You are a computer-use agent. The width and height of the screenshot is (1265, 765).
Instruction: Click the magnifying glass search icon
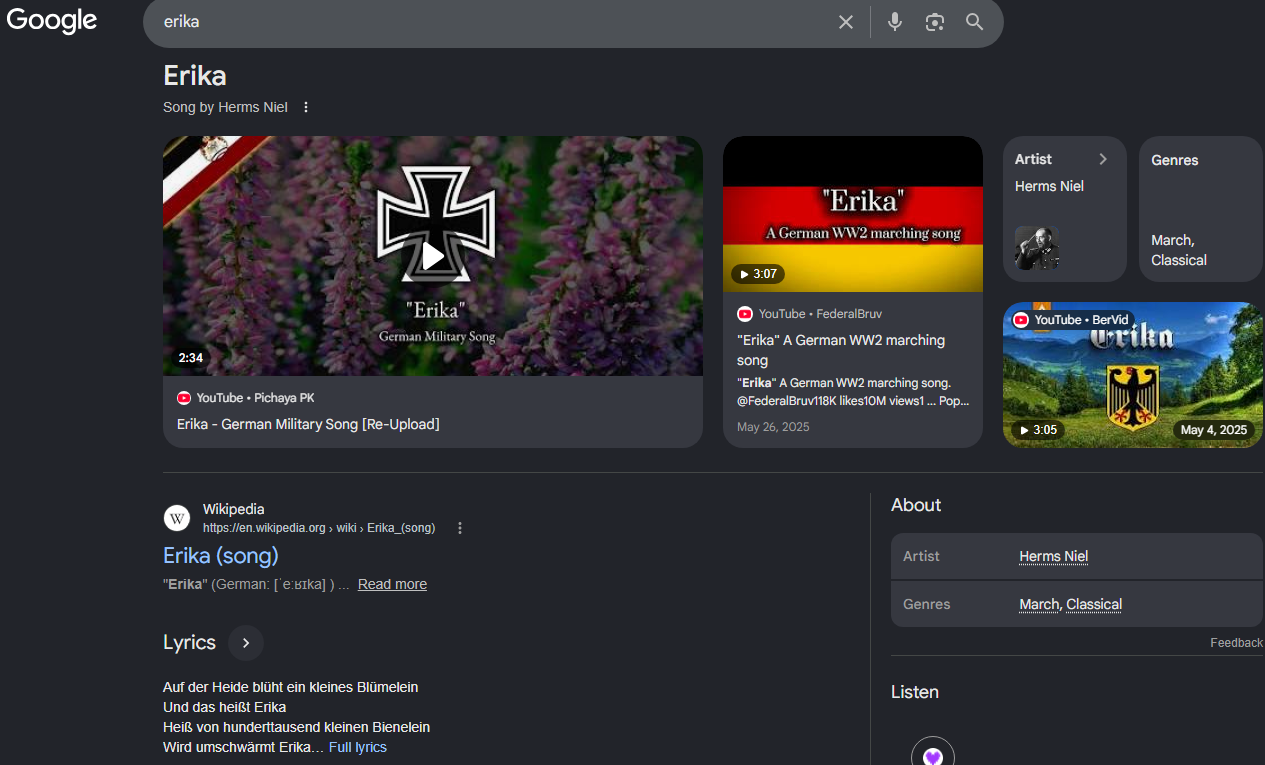click(975, 22)
